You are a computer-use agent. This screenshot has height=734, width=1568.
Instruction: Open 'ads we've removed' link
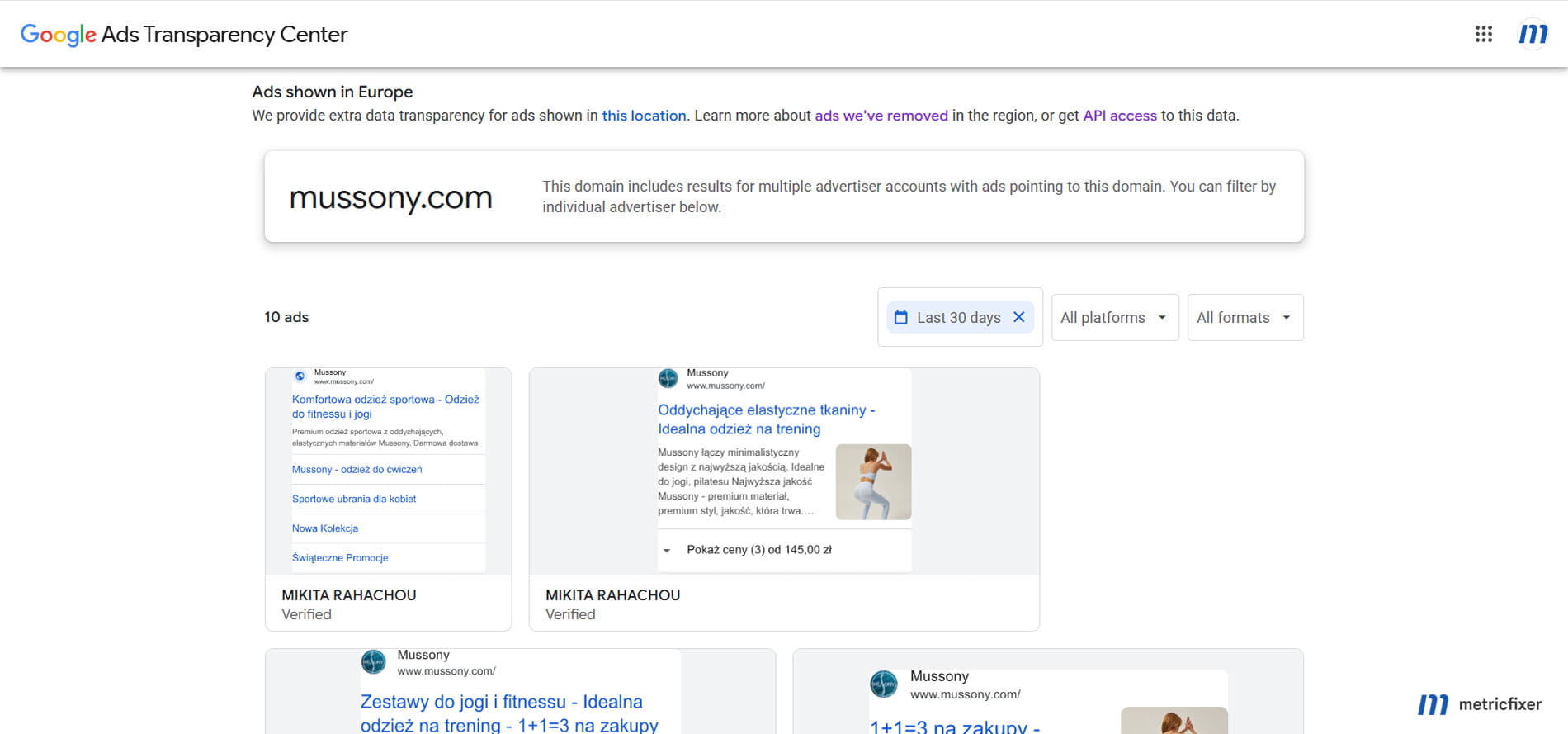pyautogui.click(x=881, y=116)
